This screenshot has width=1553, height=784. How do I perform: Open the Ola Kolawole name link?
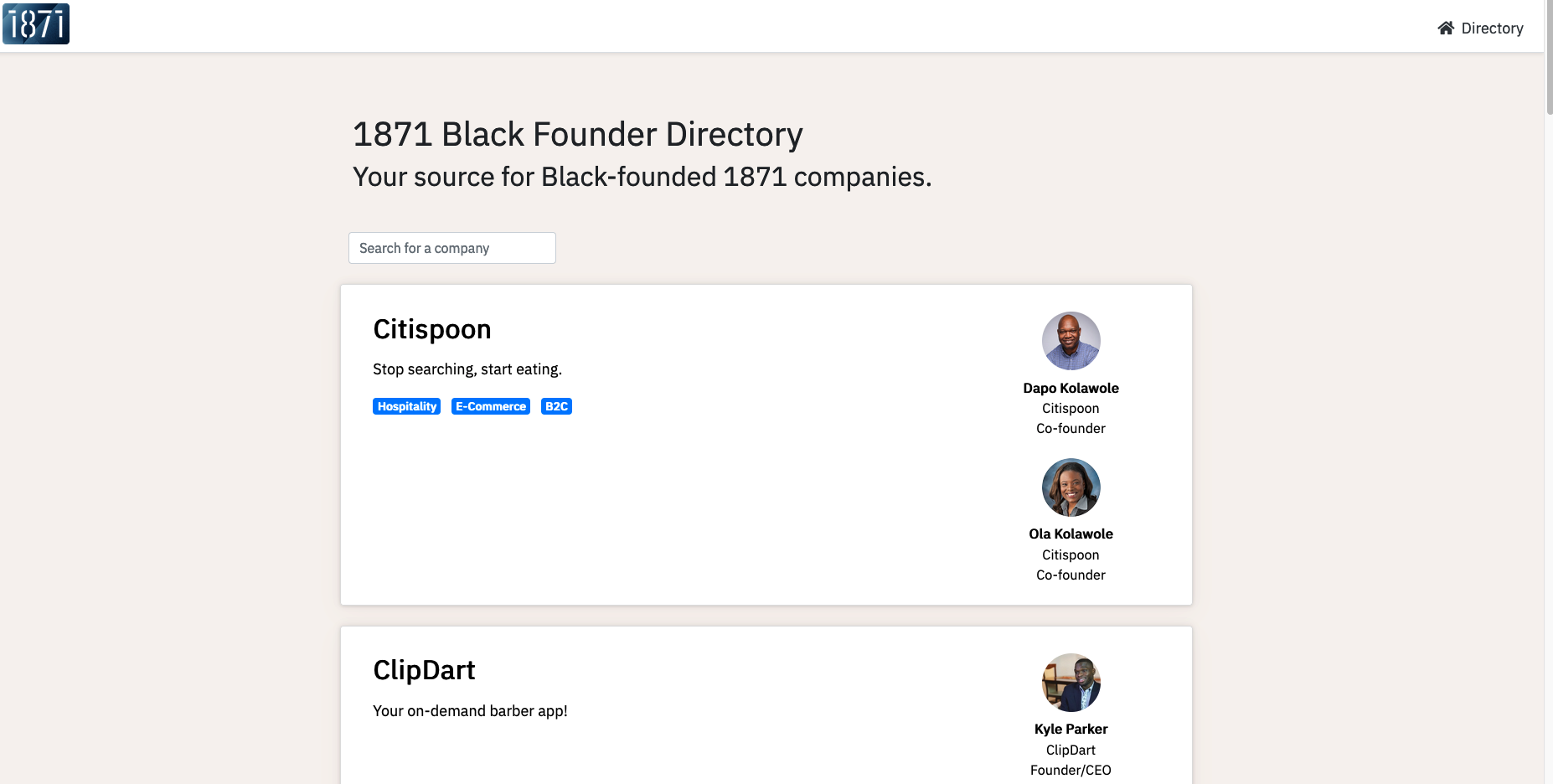coord(1071,534)
